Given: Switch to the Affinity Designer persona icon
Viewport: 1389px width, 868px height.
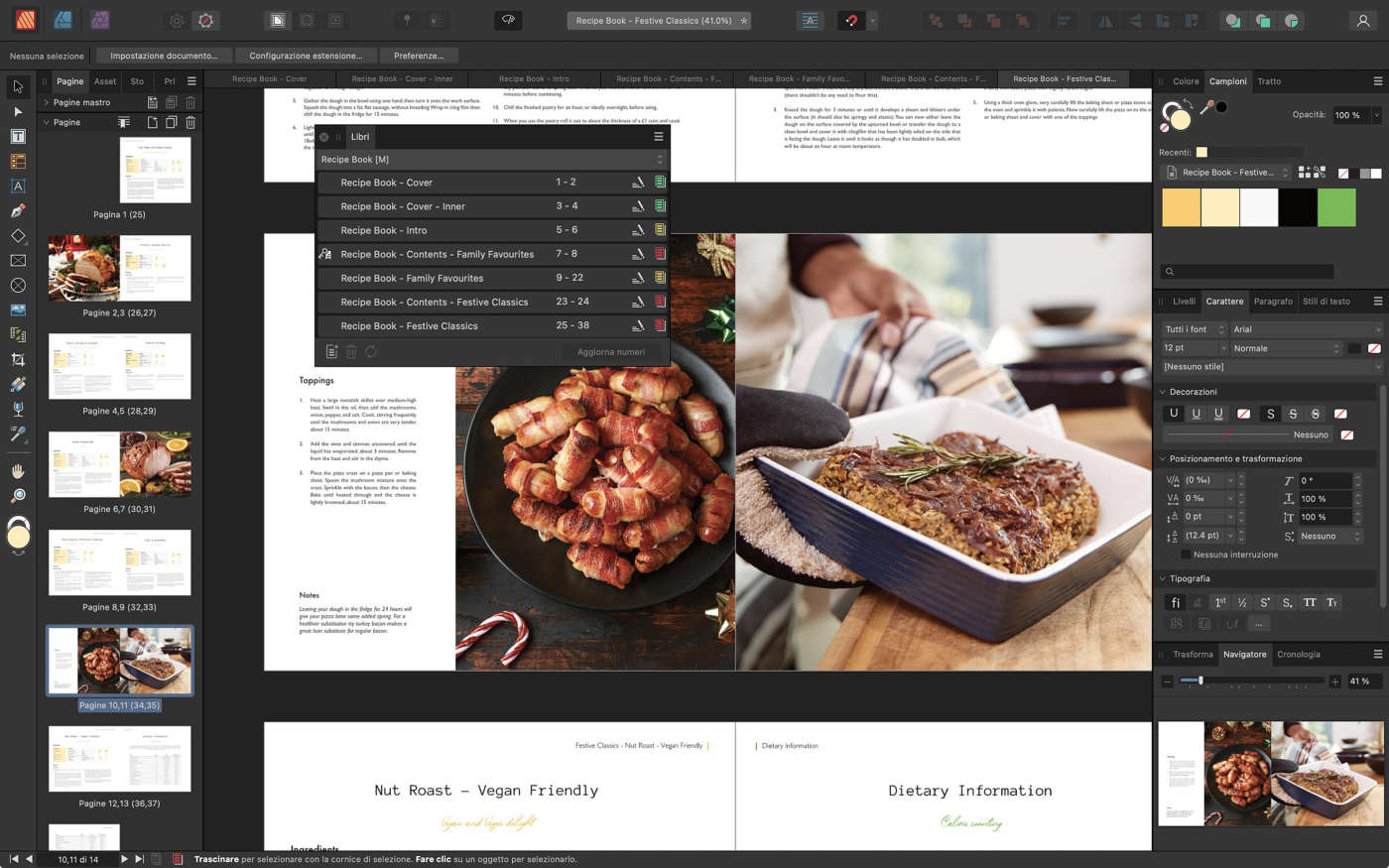Looking at the screenshot, I should coord(62,20).
